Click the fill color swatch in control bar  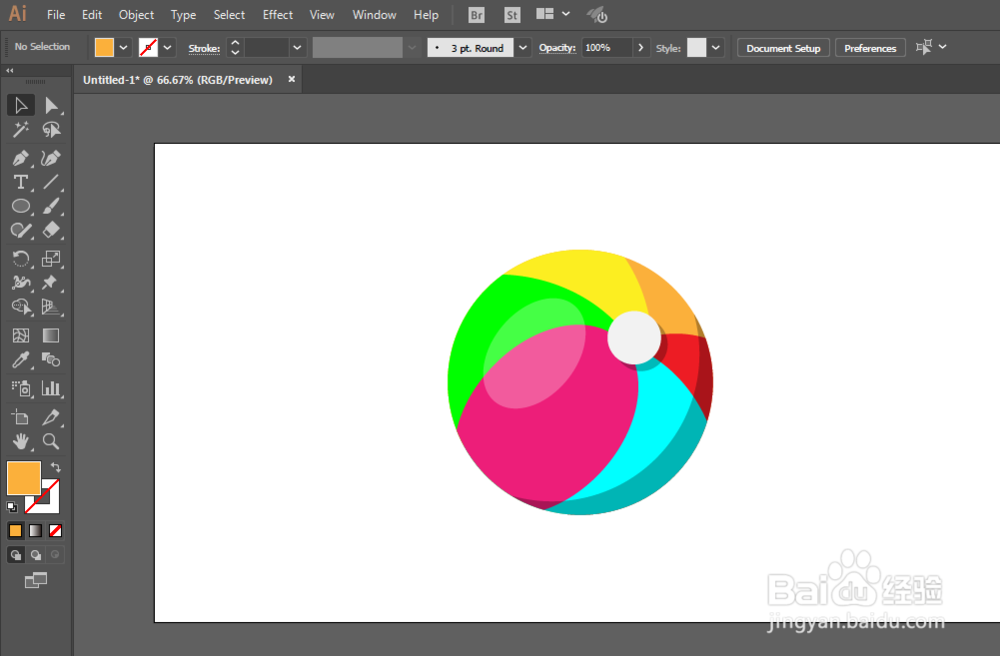(x=104, y=48)
